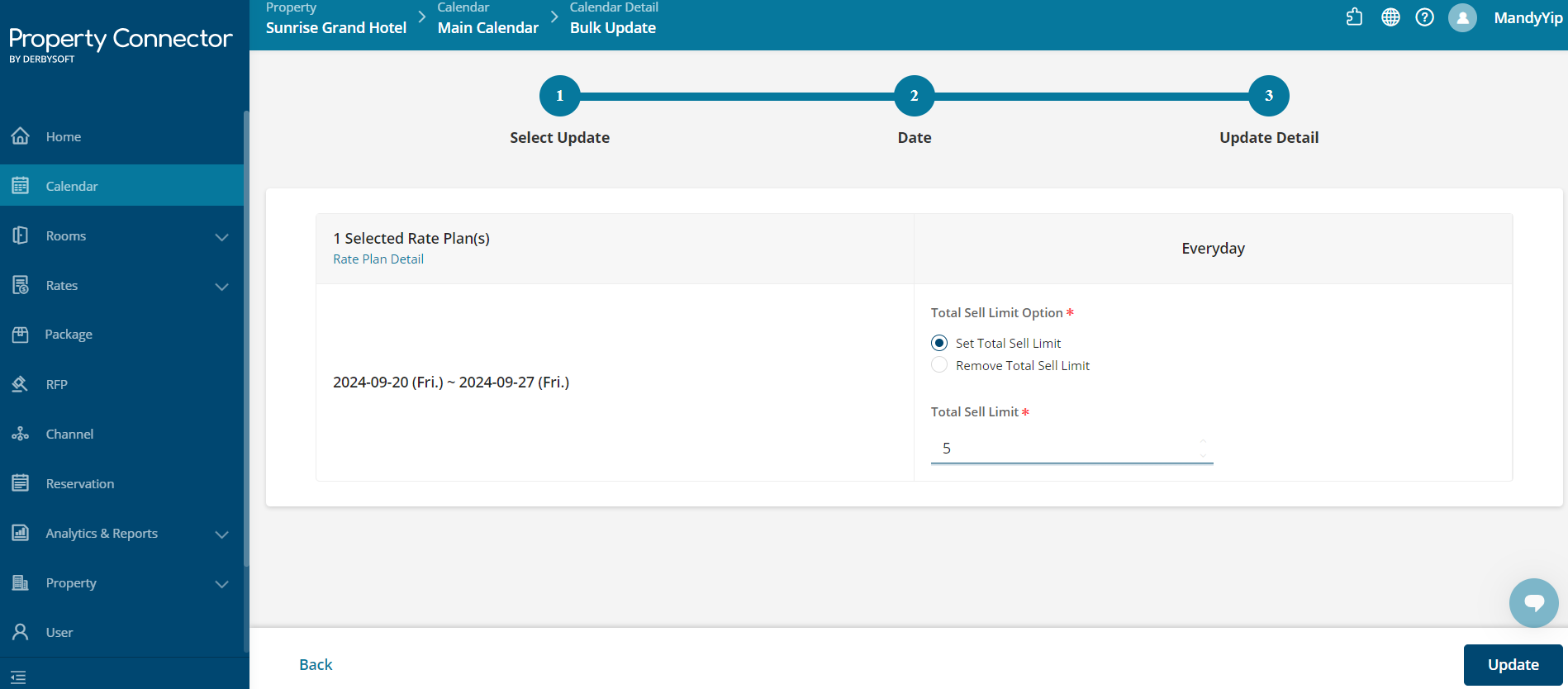Open the extensions puzzle icon in header

(x=1354, y=17)
